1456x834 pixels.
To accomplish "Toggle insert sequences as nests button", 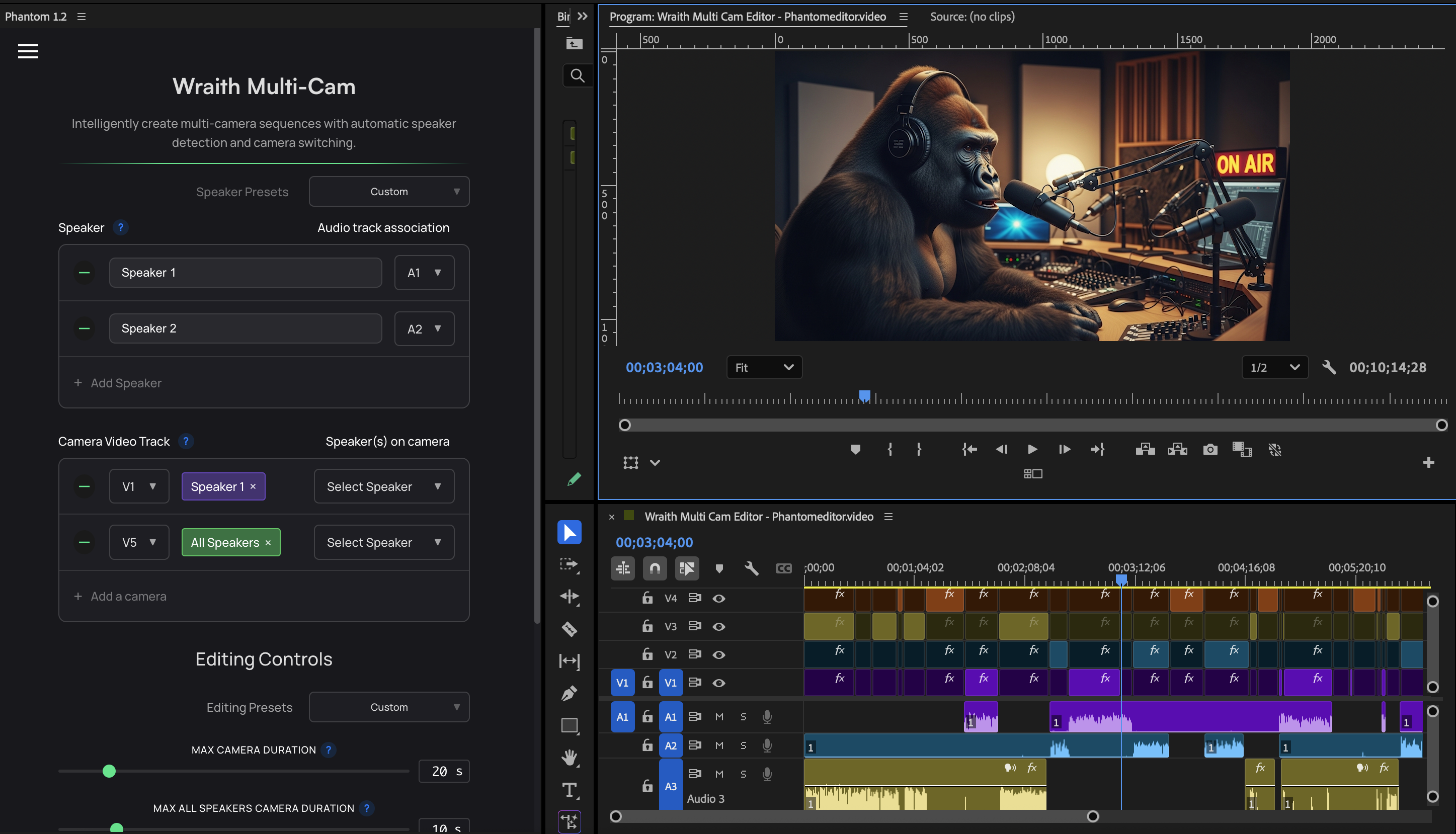I will coord(623,568).
